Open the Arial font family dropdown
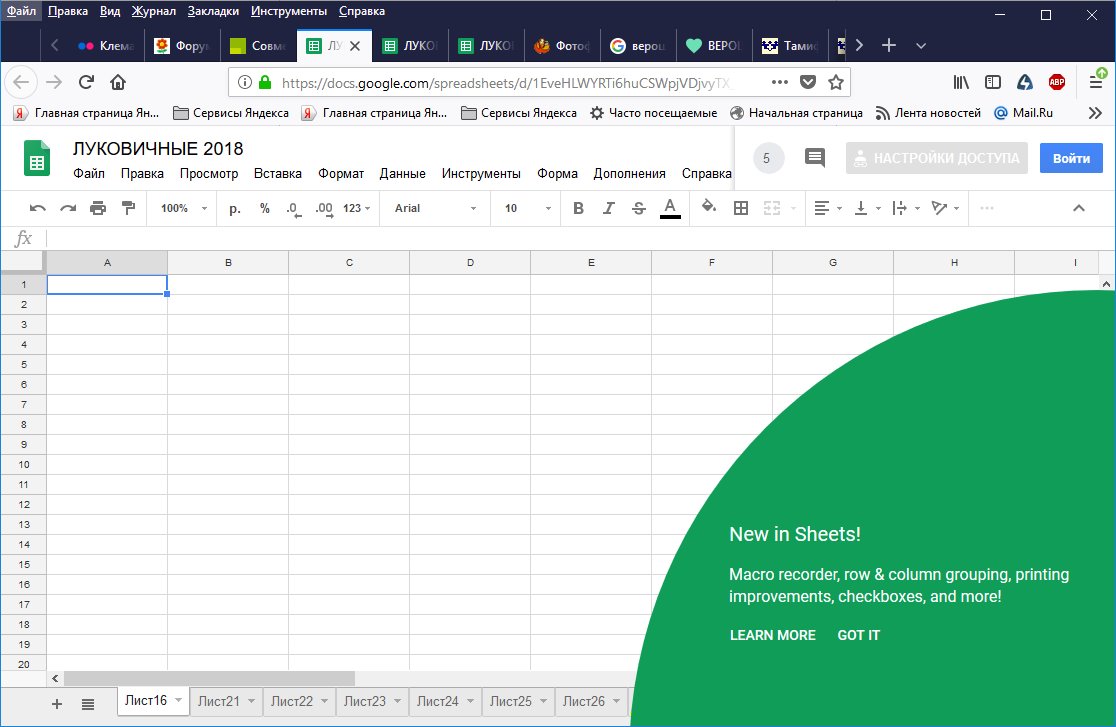The height and width of the screenshot is (727, 1116). [x=435, y=208]
